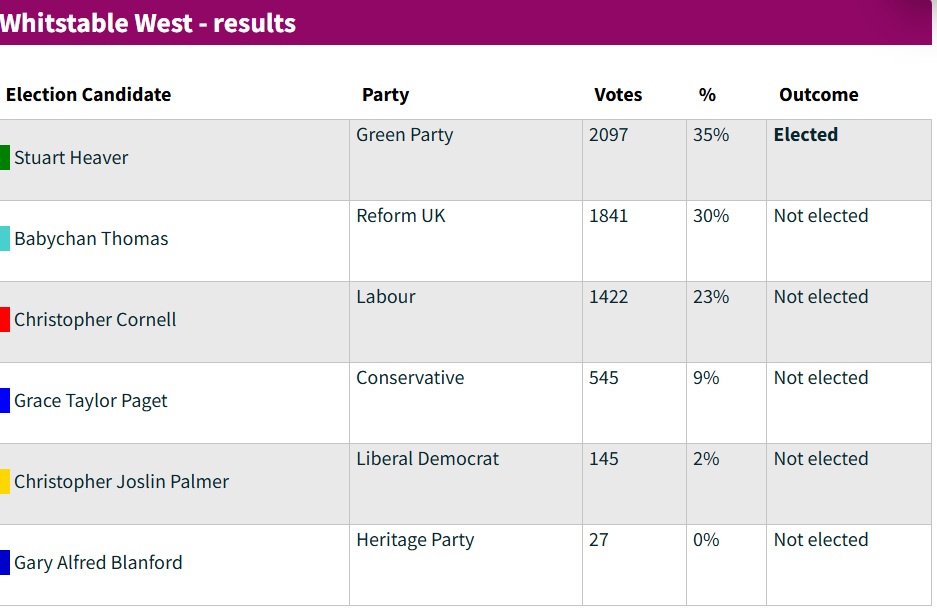Click the candidate name Stuart Heaver
Screen dimensions: 937x608
coord(71,158)
